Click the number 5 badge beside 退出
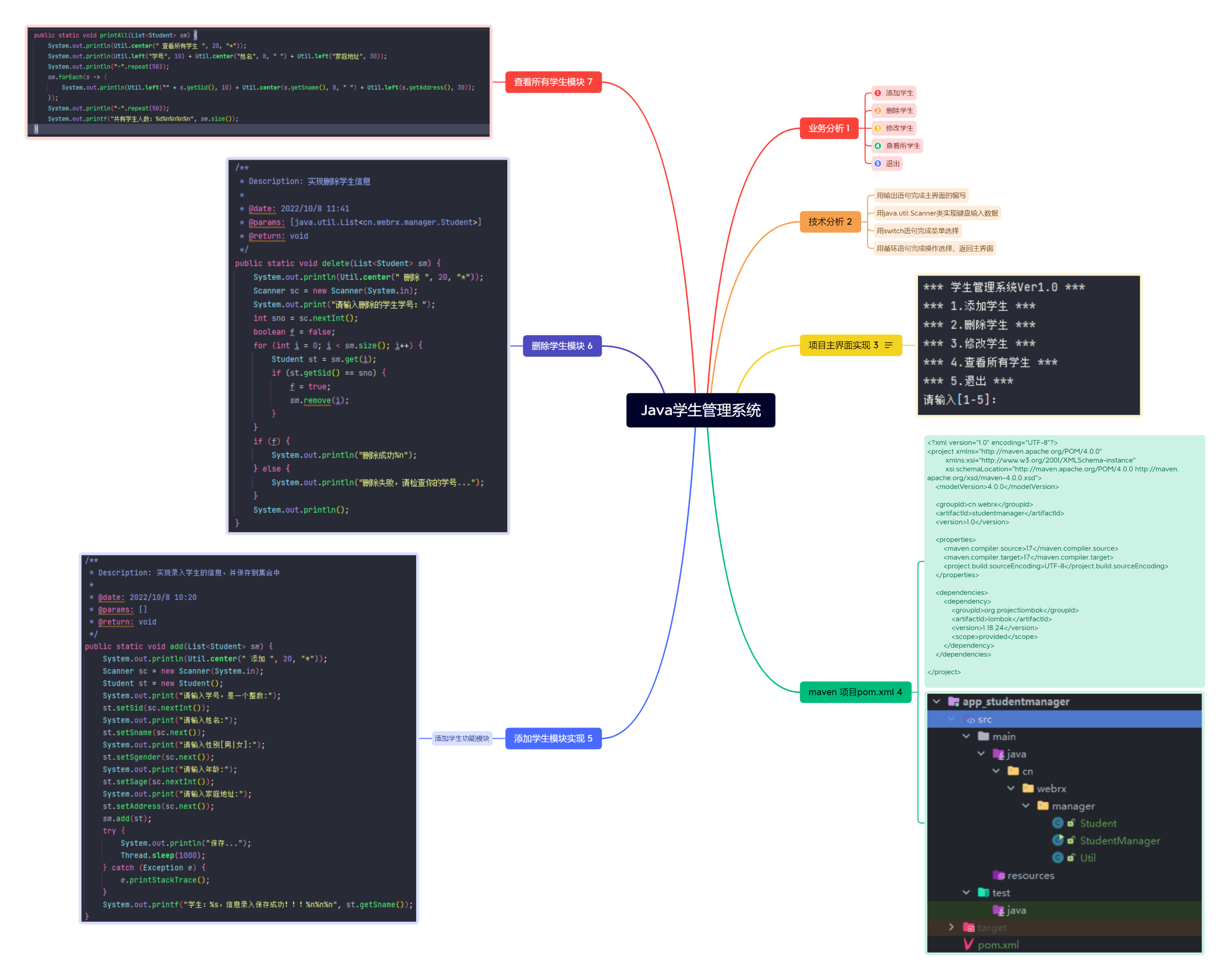The image size is (1230, 980). point(877,164)
